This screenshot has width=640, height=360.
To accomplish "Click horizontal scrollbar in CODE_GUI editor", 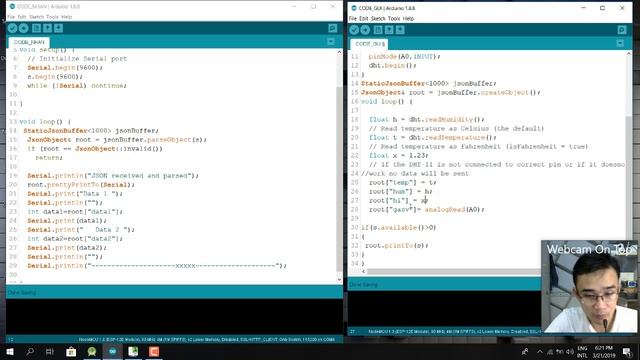I will pyautogui.click(x=453, y=271).
